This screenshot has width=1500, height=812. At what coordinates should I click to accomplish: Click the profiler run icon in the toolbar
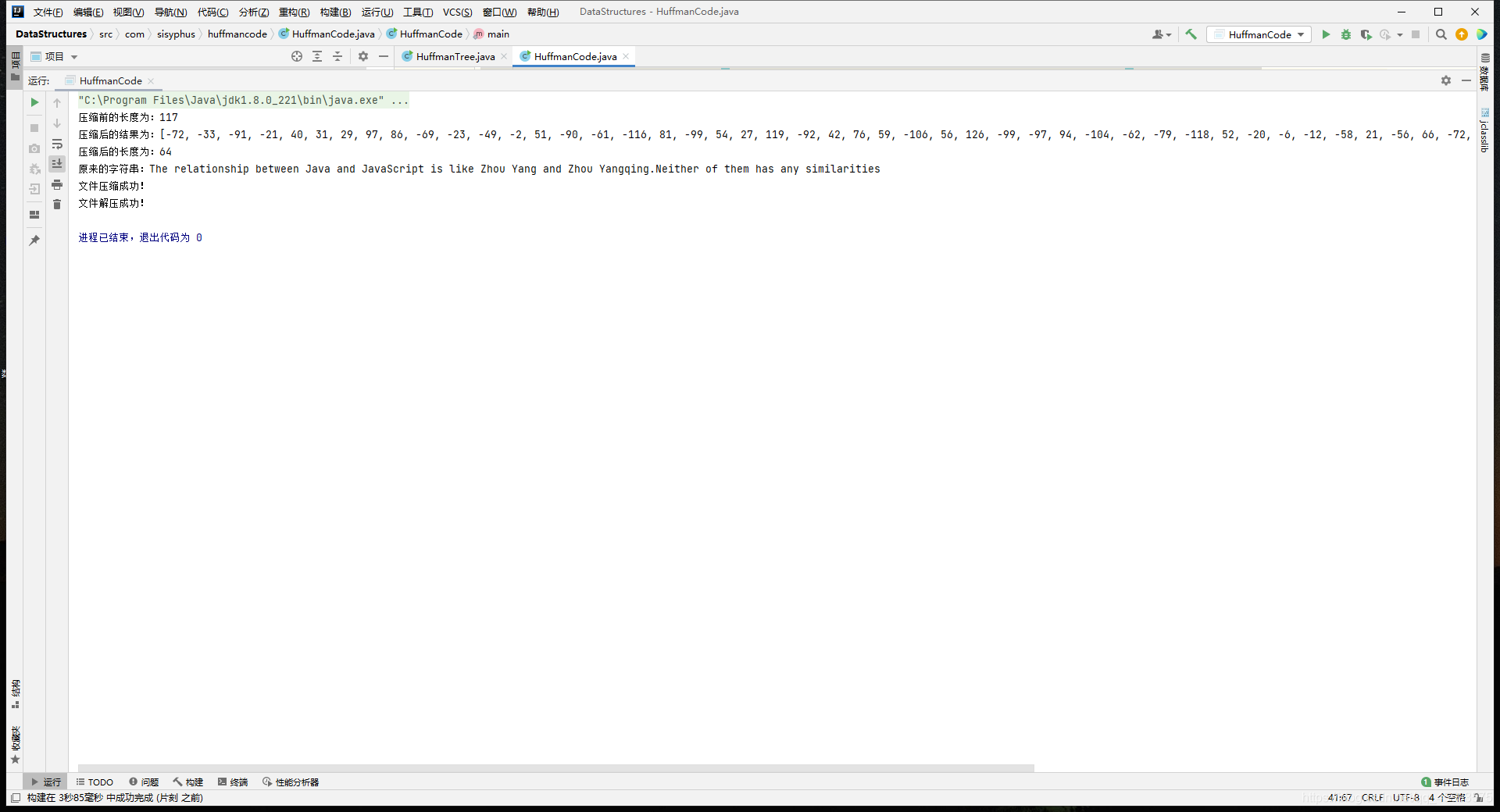click(x=1386, y=34)
